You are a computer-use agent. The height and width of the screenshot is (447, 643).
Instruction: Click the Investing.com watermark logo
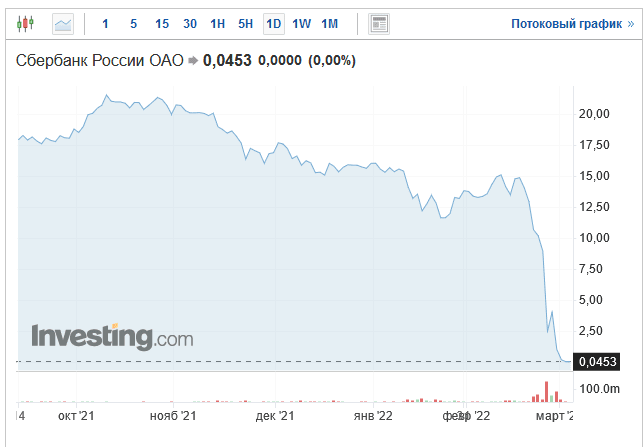coord(112,338)
